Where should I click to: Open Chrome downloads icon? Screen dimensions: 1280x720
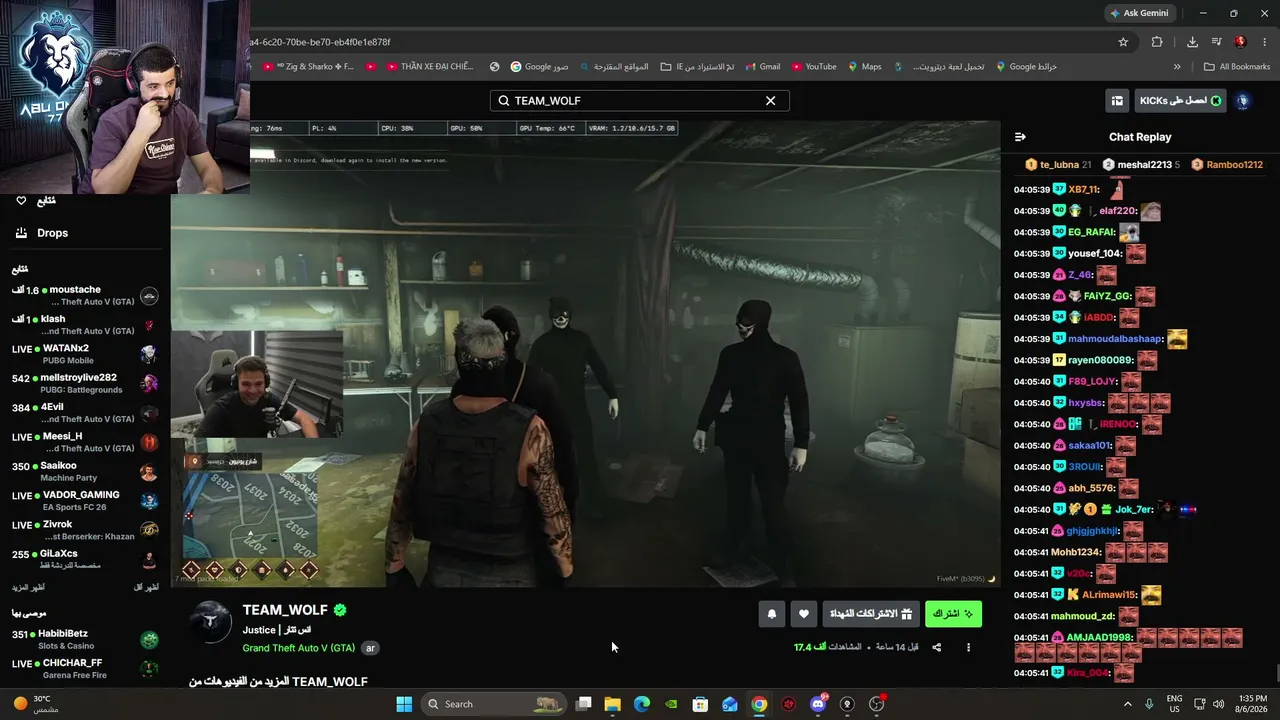point(1192,42)
